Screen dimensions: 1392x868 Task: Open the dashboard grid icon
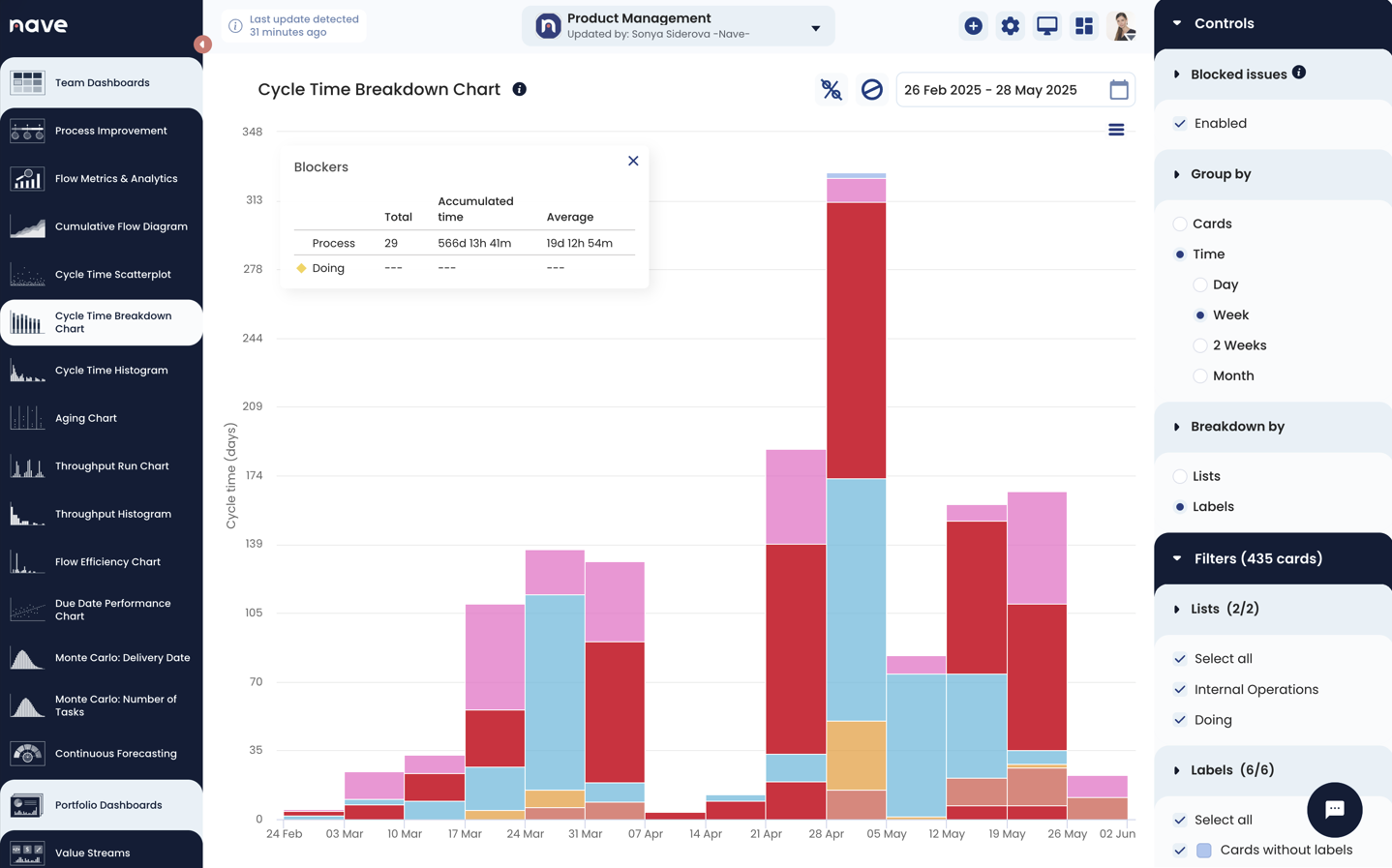pyautogui.click(x=1083, y=26)
